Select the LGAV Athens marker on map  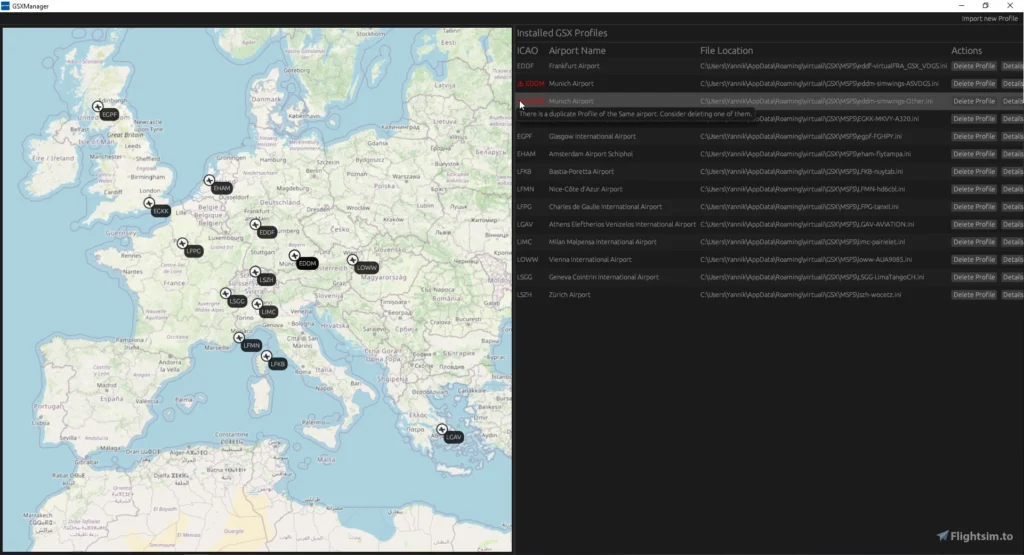click(x=442, y=430)
